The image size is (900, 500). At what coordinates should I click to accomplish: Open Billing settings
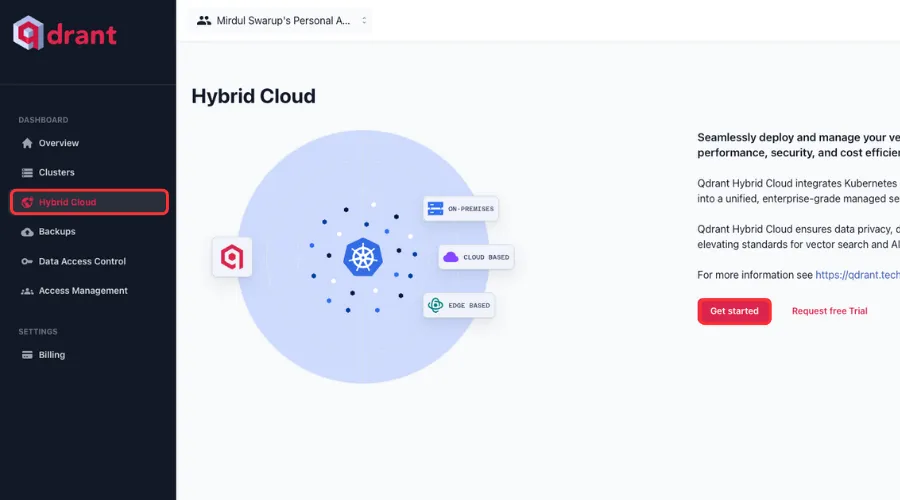(52, 355)
